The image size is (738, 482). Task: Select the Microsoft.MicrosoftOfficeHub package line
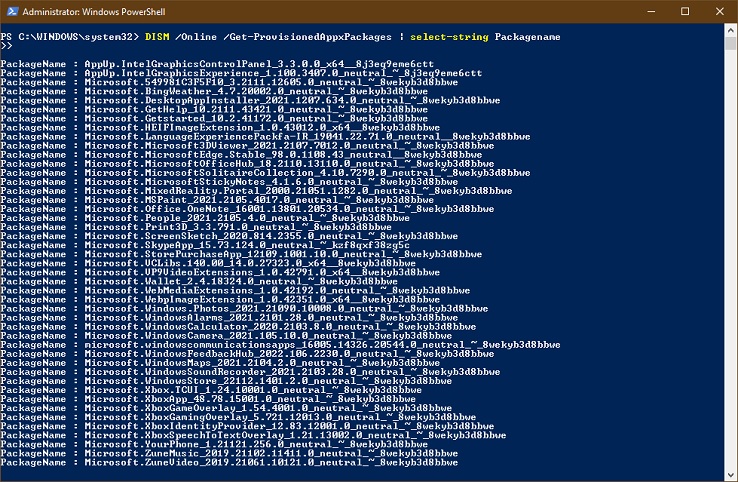coord(247,164)
